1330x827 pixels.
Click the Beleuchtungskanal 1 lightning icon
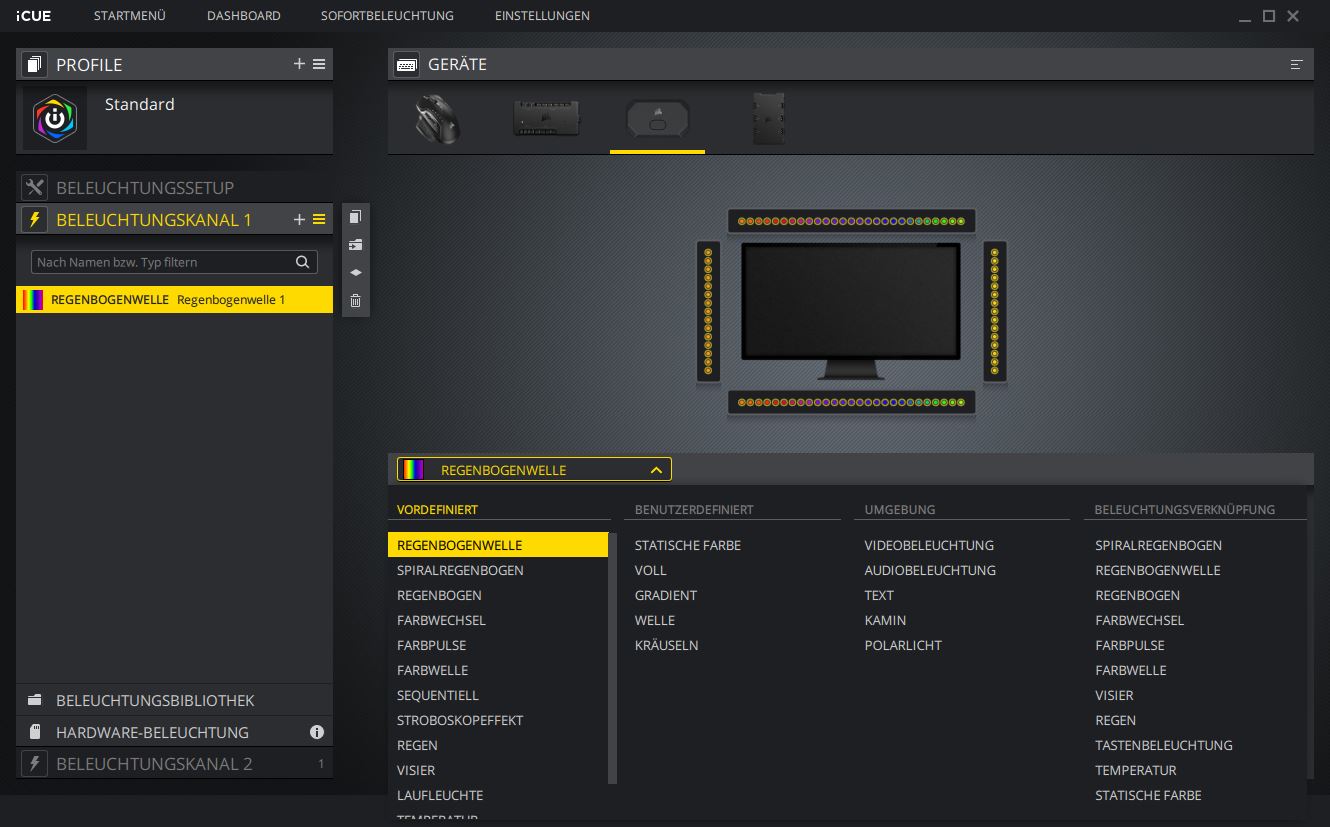[35, 219]
